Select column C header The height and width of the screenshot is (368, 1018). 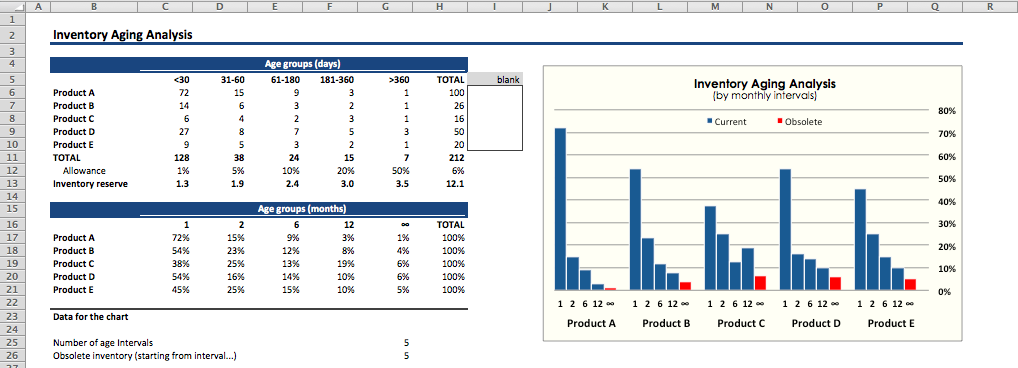[166, 7]
